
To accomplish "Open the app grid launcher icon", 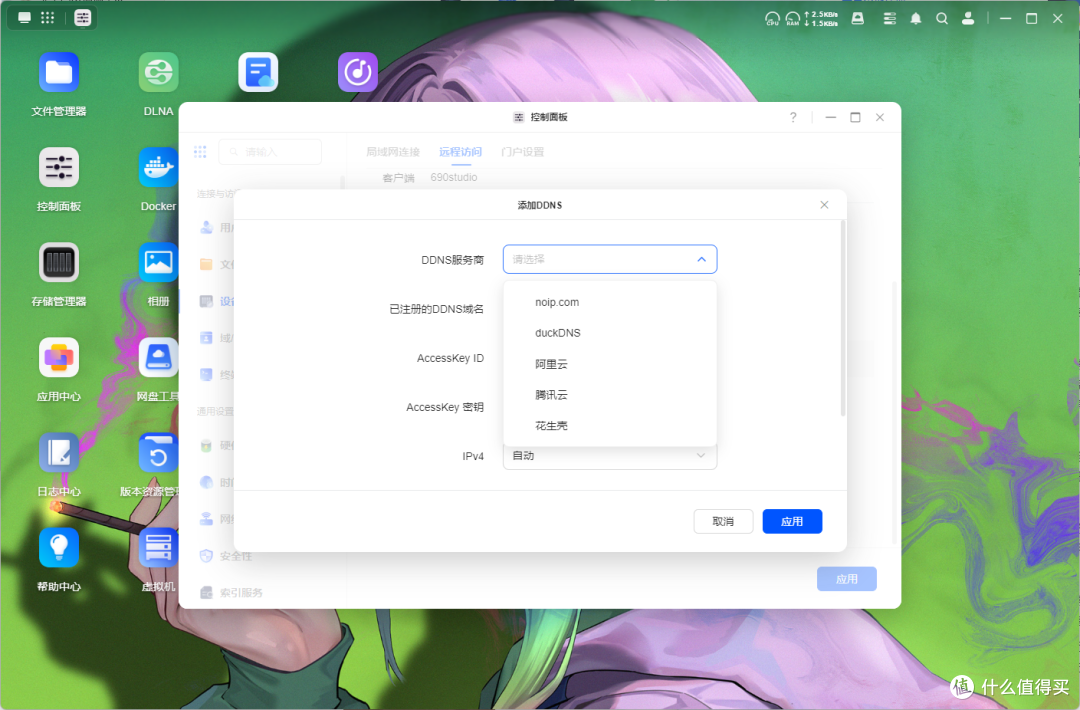I will pyautogui.click(x=48, y=18).
